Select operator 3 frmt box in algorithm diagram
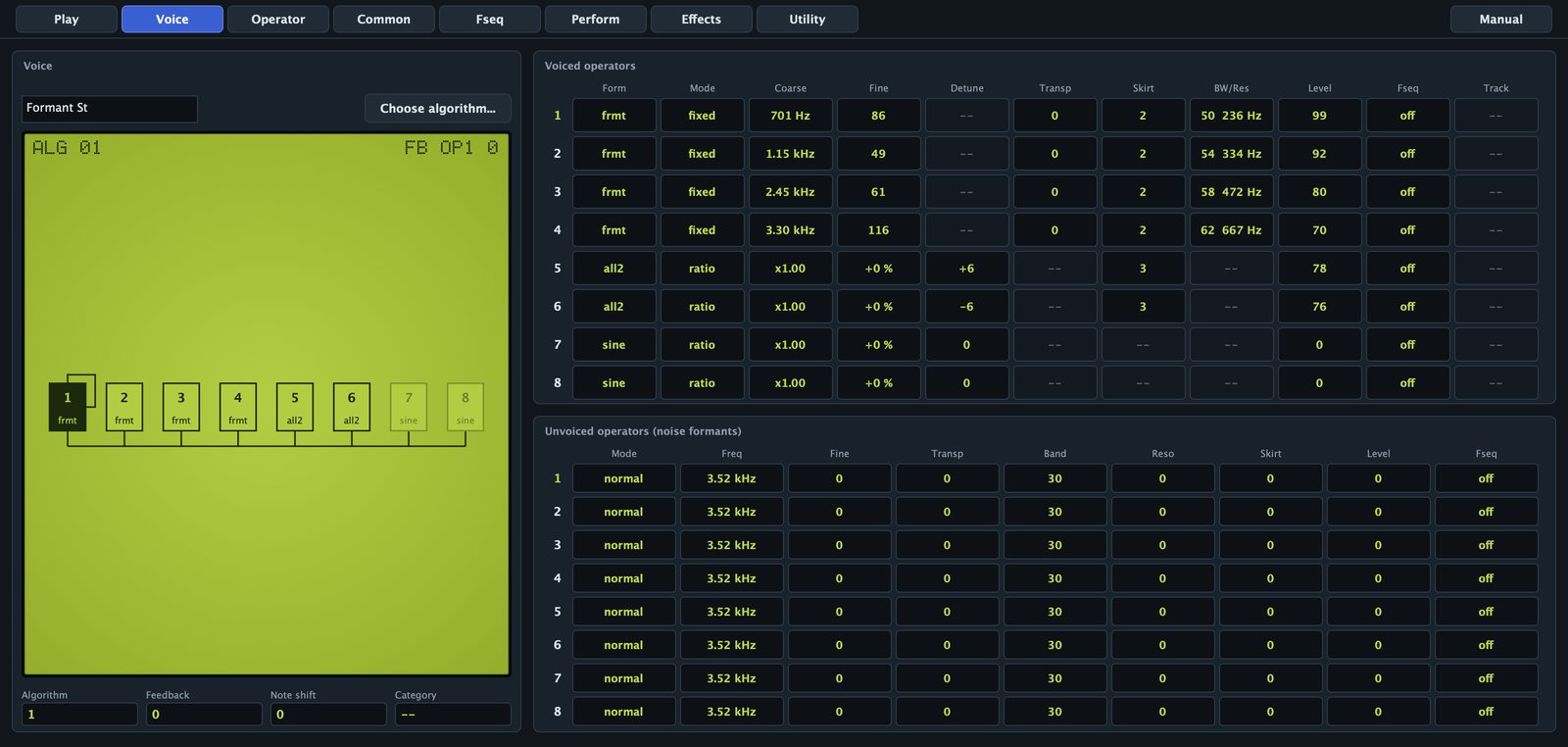The height and width of the screenshot is (747, 1568). (181, 407)
